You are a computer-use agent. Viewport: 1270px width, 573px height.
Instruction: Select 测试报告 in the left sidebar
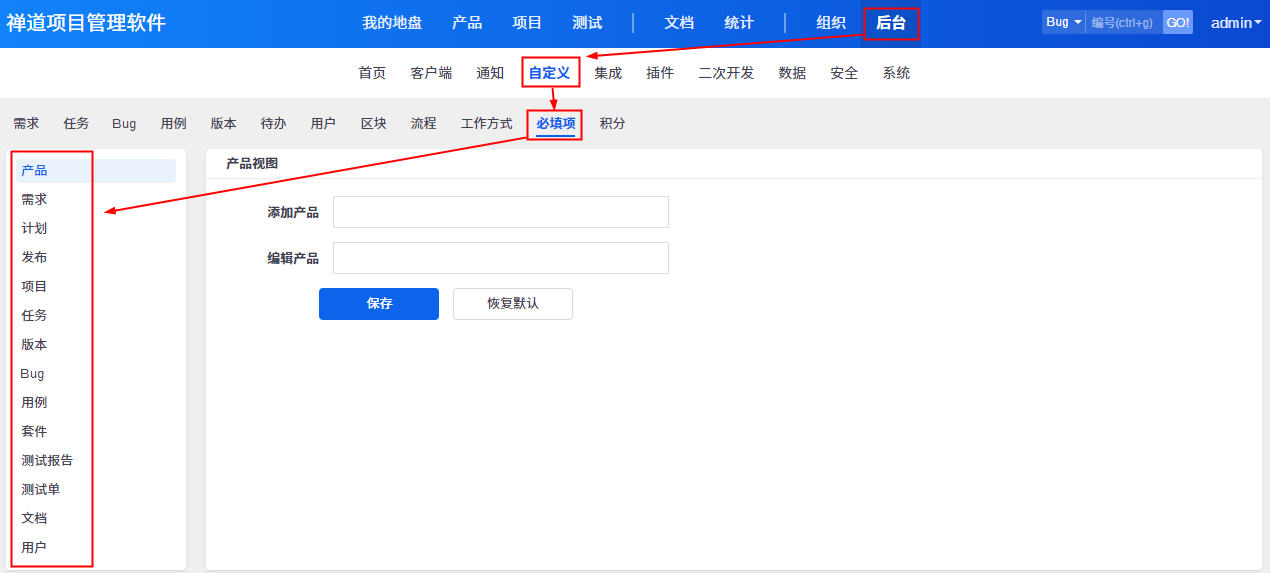(47, 461)
